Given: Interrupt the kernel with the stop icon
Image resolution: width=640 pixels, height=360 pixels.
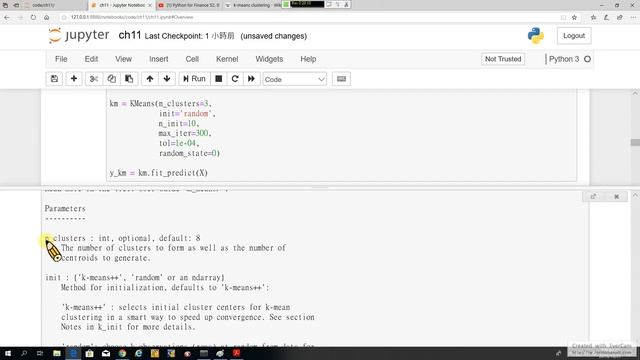Looking at the screenshot, I should 219,79.
